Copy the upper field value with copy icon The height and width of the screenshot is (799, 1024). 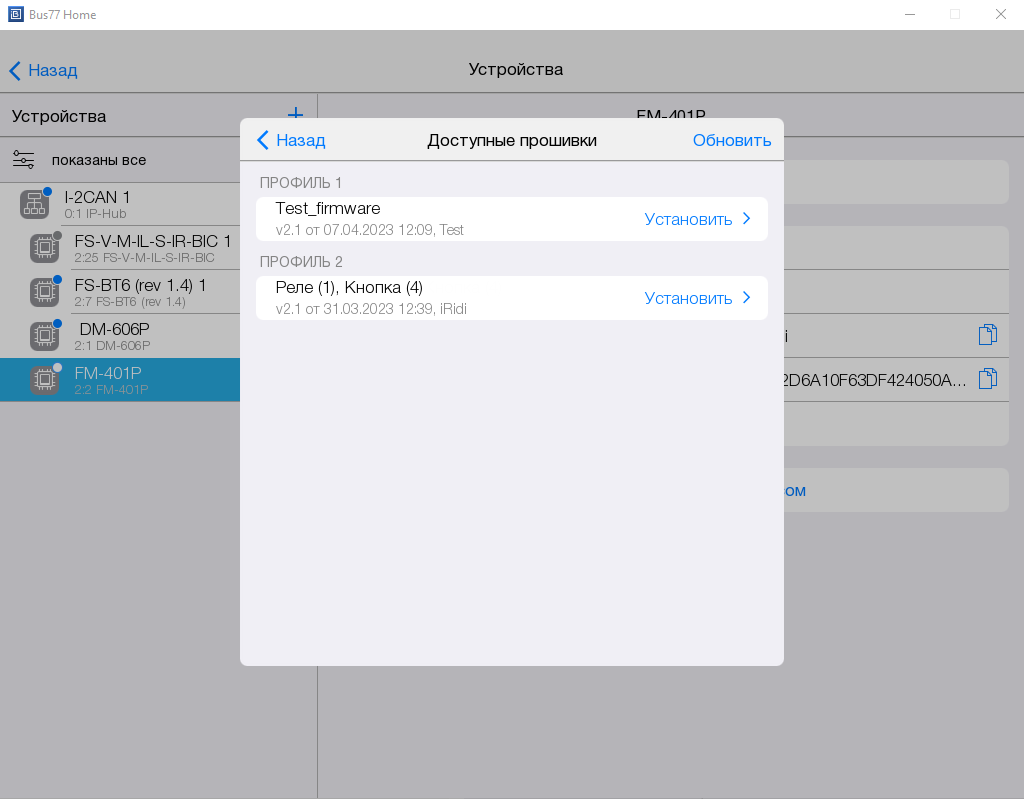click(987, 334)
